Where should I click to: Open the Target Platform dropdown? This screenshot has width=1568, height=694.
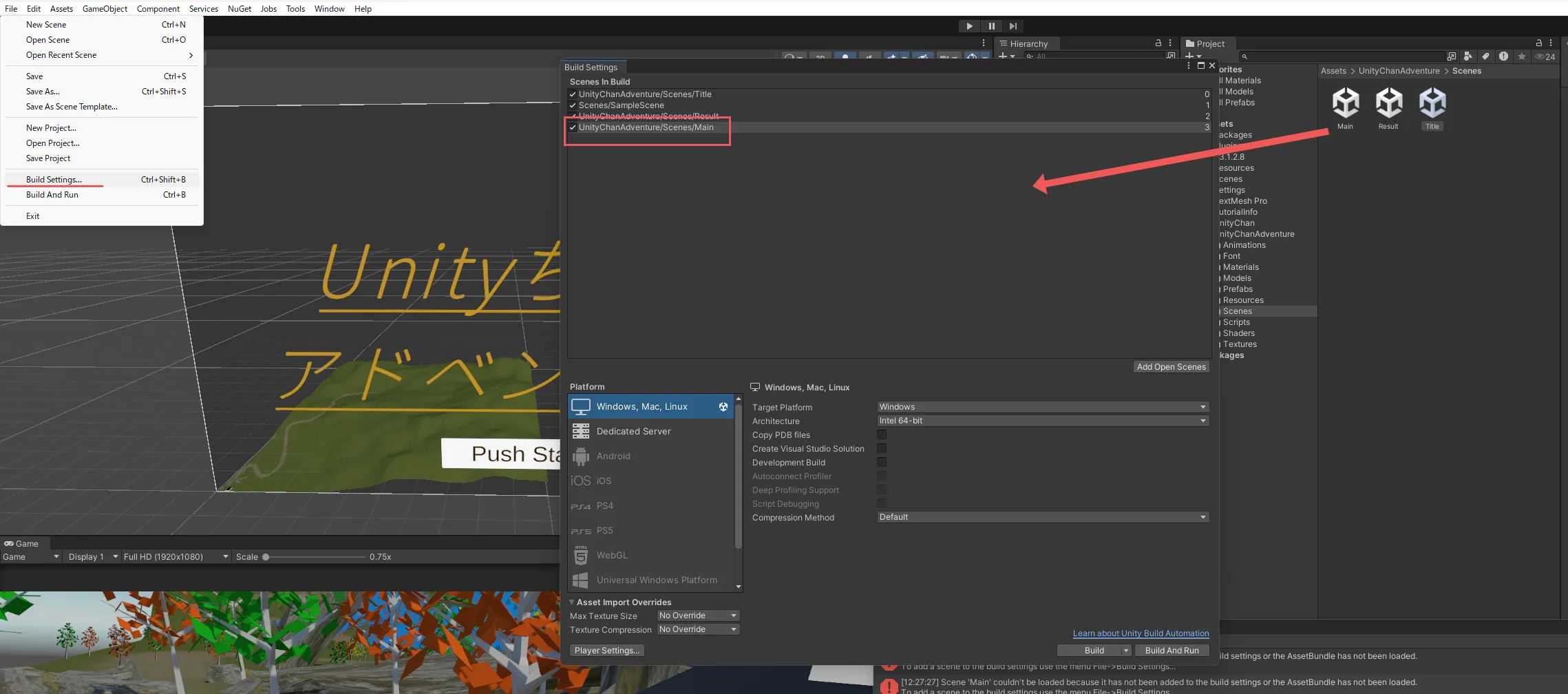1042,407
